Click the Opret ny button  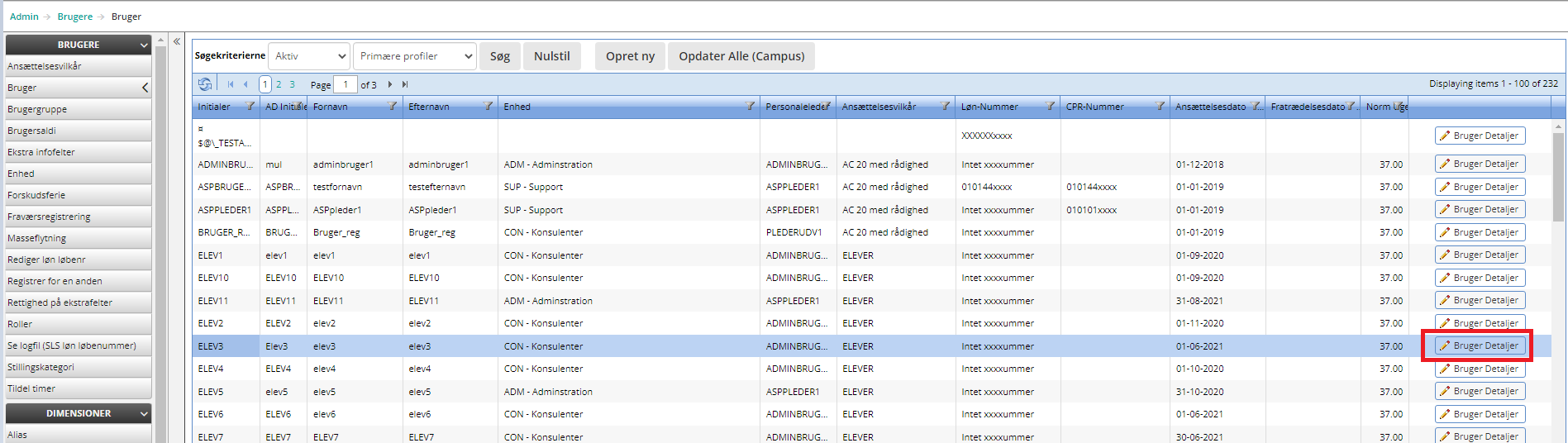(630, 56)
